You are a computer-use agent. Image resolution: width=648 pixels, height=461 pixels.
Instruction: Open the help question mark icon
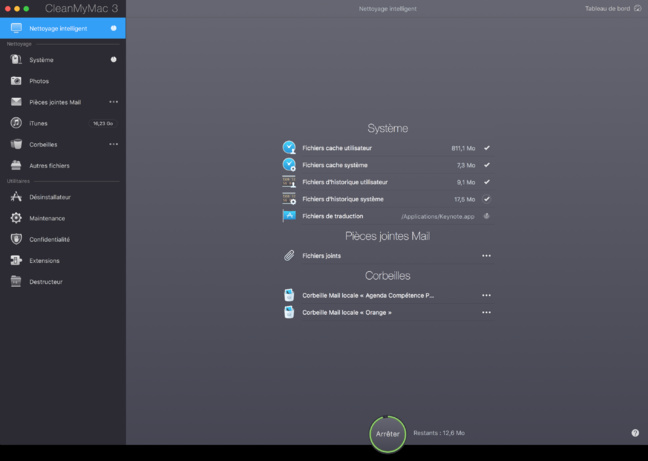[635, 433]
